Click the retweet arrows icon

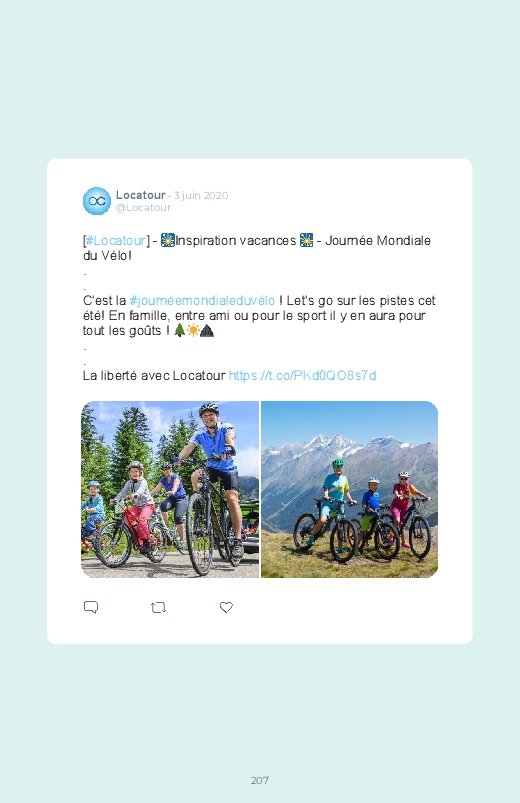(x=158, y=608)
